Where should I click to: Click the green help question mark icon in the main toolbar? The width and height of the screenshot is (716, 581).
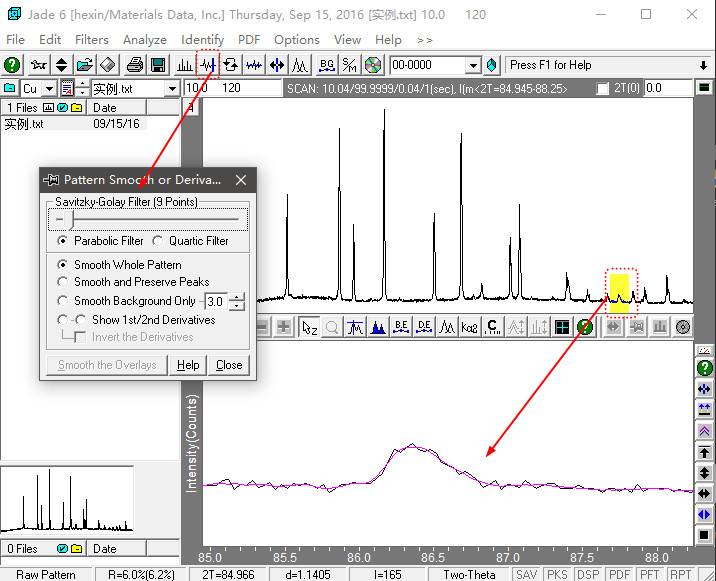(x=12, y=65)
